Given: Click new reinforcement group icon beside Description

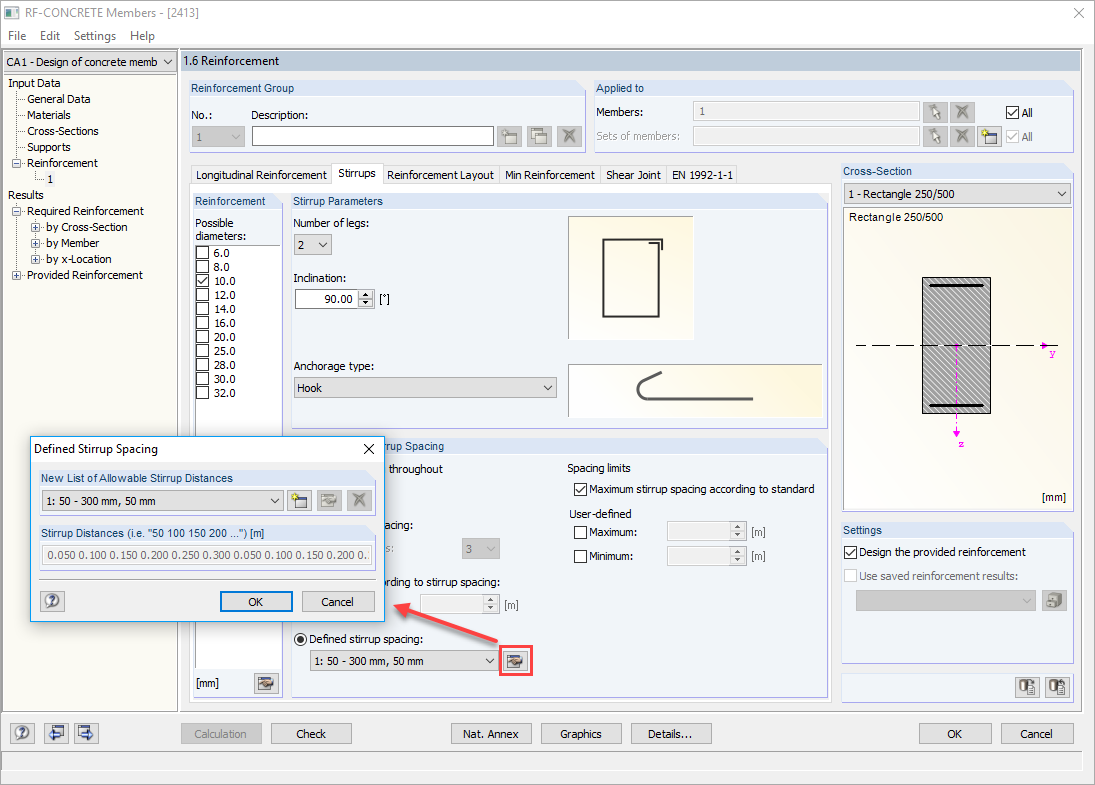Looking at the screenshot, I should 510,136.
